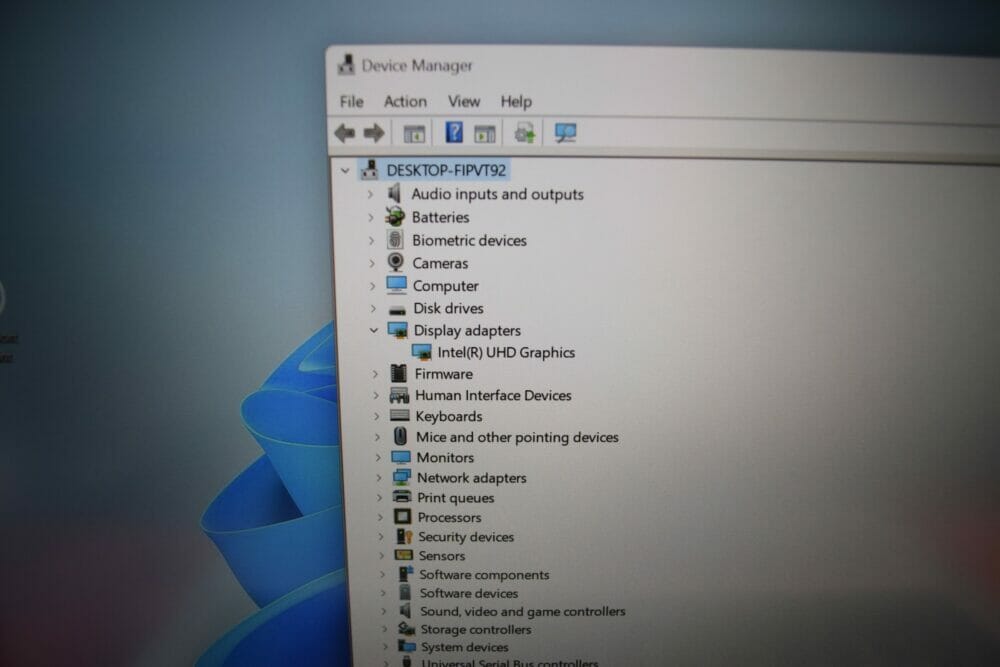Open the Help menu
1000x667 pixels.
(516, 101)
